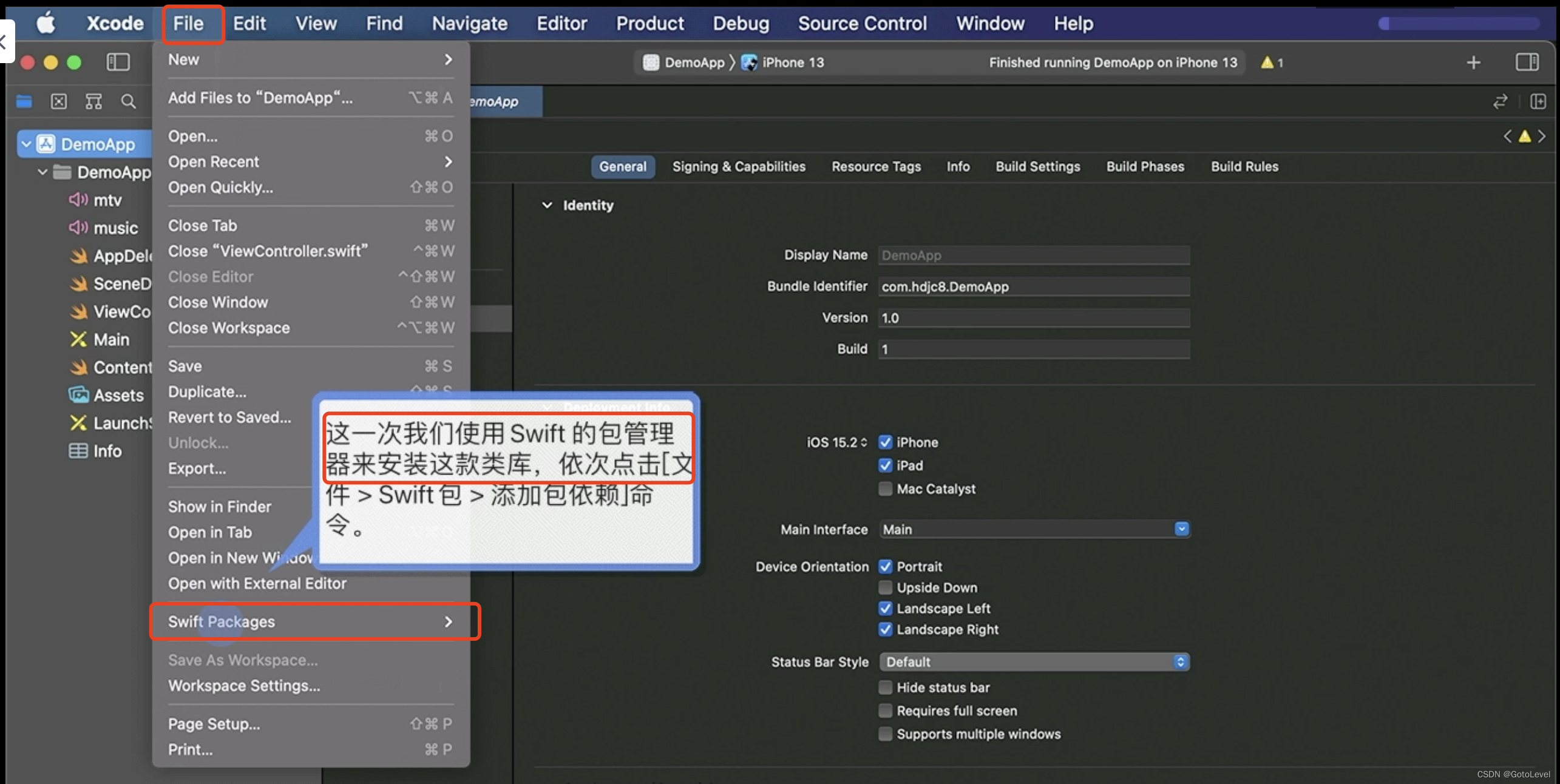Open the Status Bar Style dropdown

pyautogui.click(x=1034, y=662)
